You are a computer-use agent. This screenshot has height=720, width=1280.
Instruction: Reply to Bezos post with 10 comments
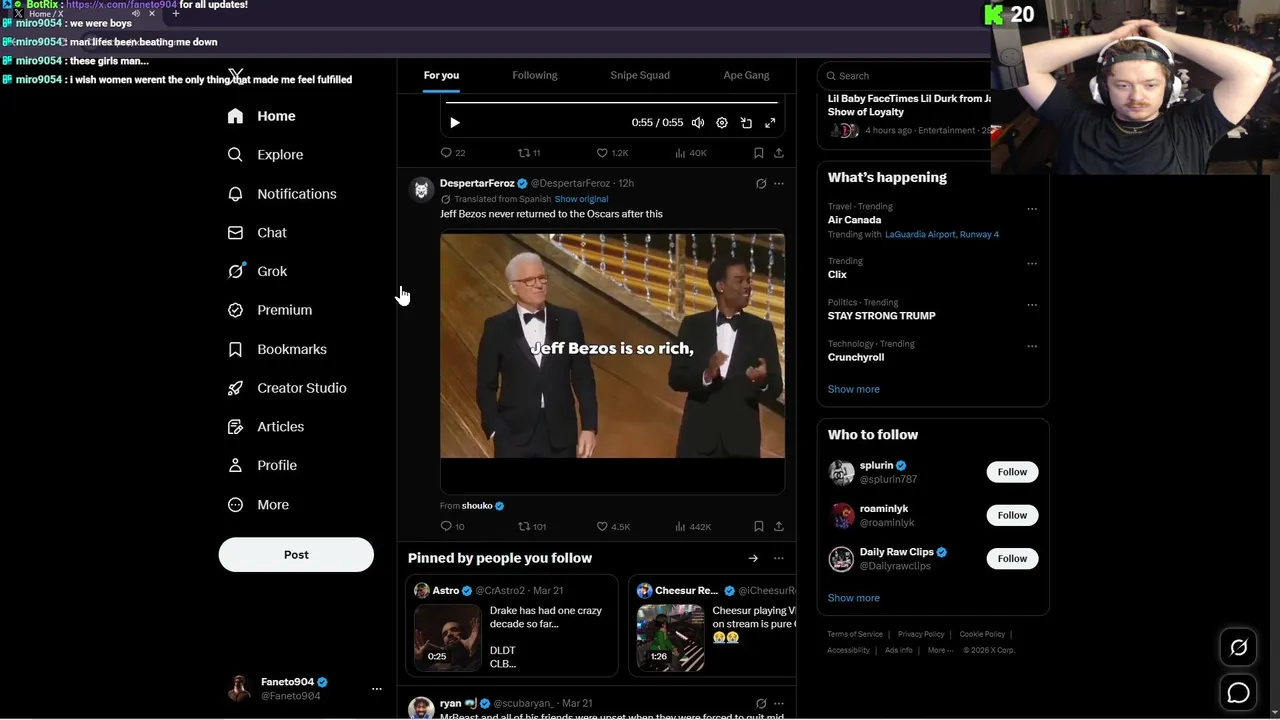pyautogui.click(x=453, y=527)
